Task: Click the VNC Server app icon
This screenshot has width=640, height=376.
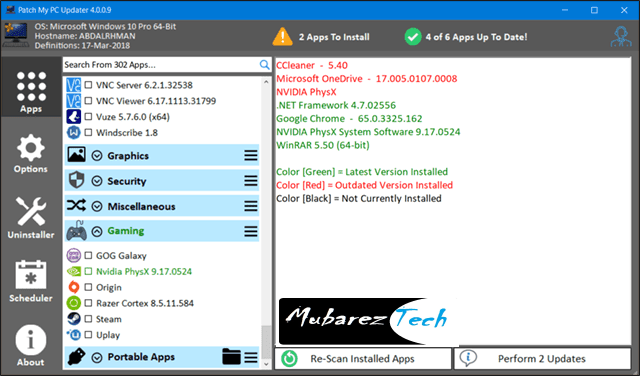Action: (x=73, y=85)
